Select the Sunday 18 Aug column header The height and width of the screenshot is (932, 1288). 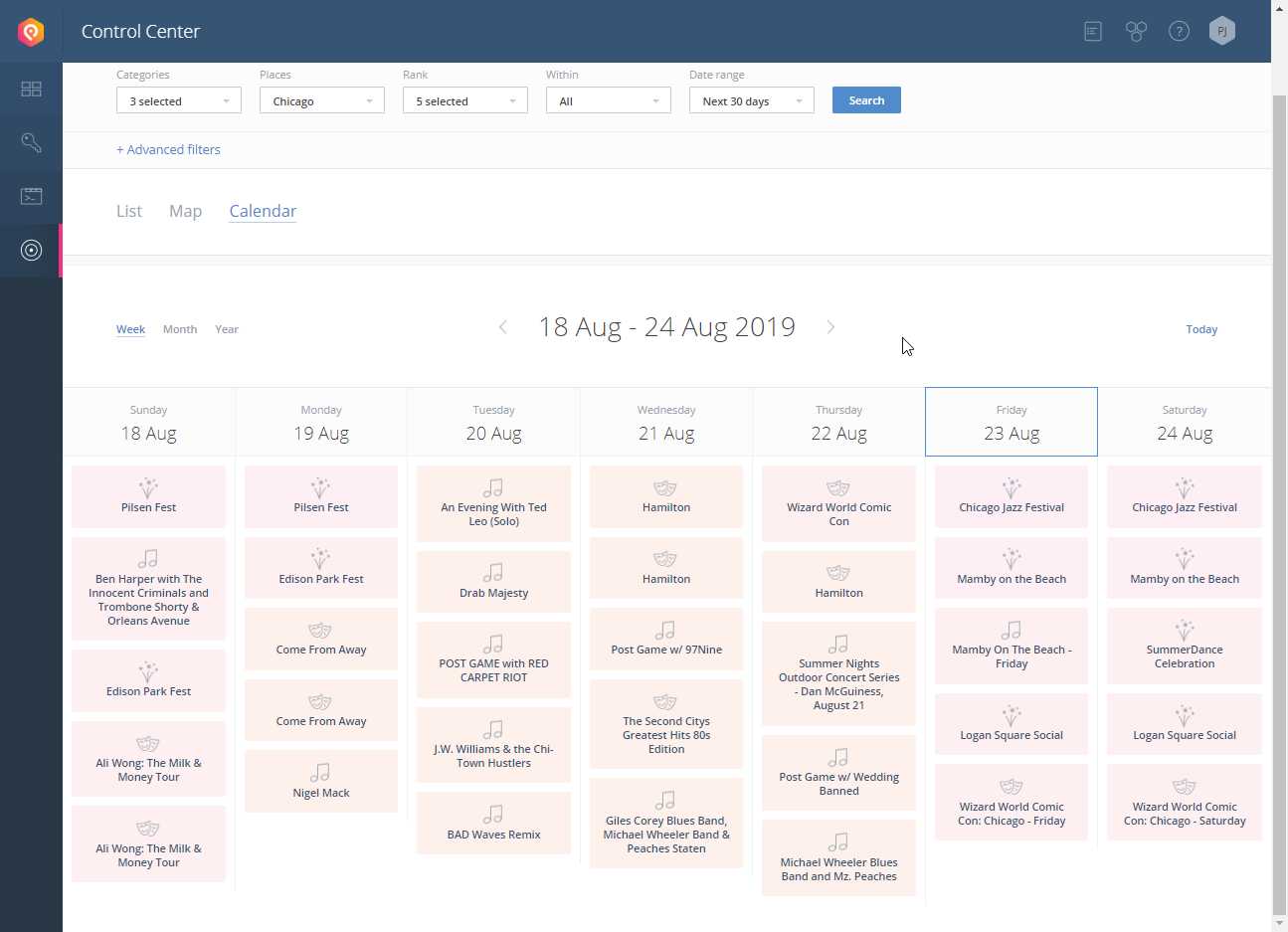[149, 423]
